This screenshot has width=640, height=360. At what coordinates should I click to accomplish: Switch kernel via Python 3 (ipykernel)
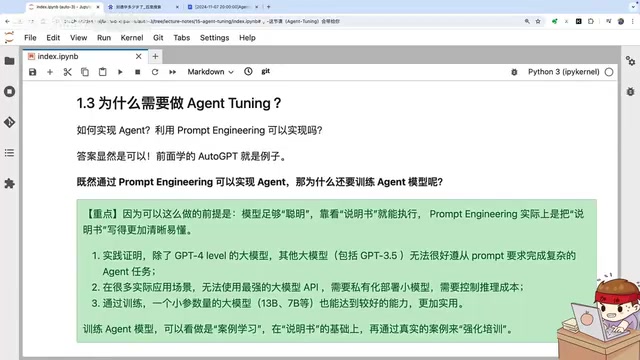point(564,72)
